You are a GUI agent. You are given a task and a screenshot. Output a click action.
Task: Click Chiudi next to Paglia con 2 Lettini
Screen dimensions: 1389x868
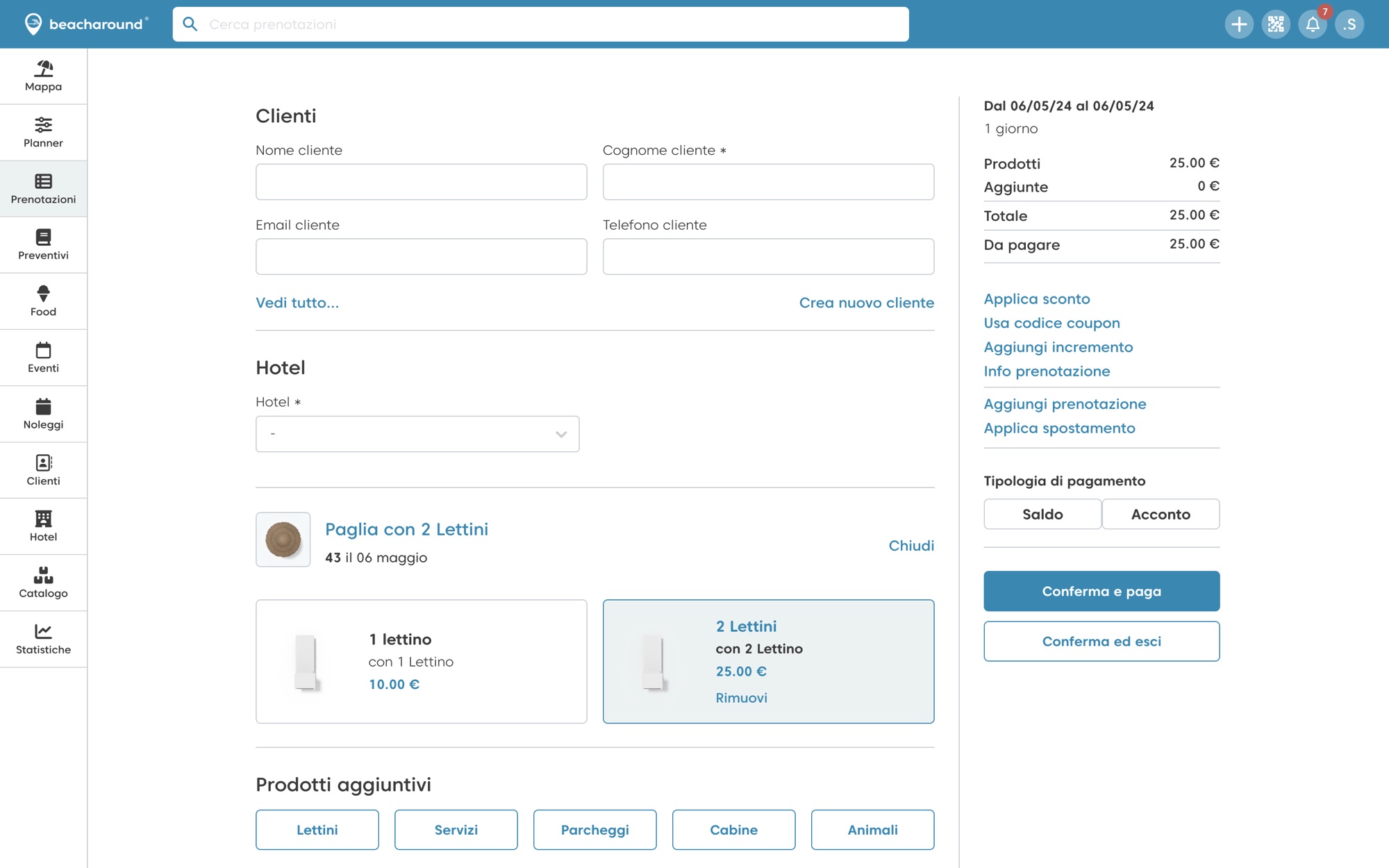click(911, 546)
